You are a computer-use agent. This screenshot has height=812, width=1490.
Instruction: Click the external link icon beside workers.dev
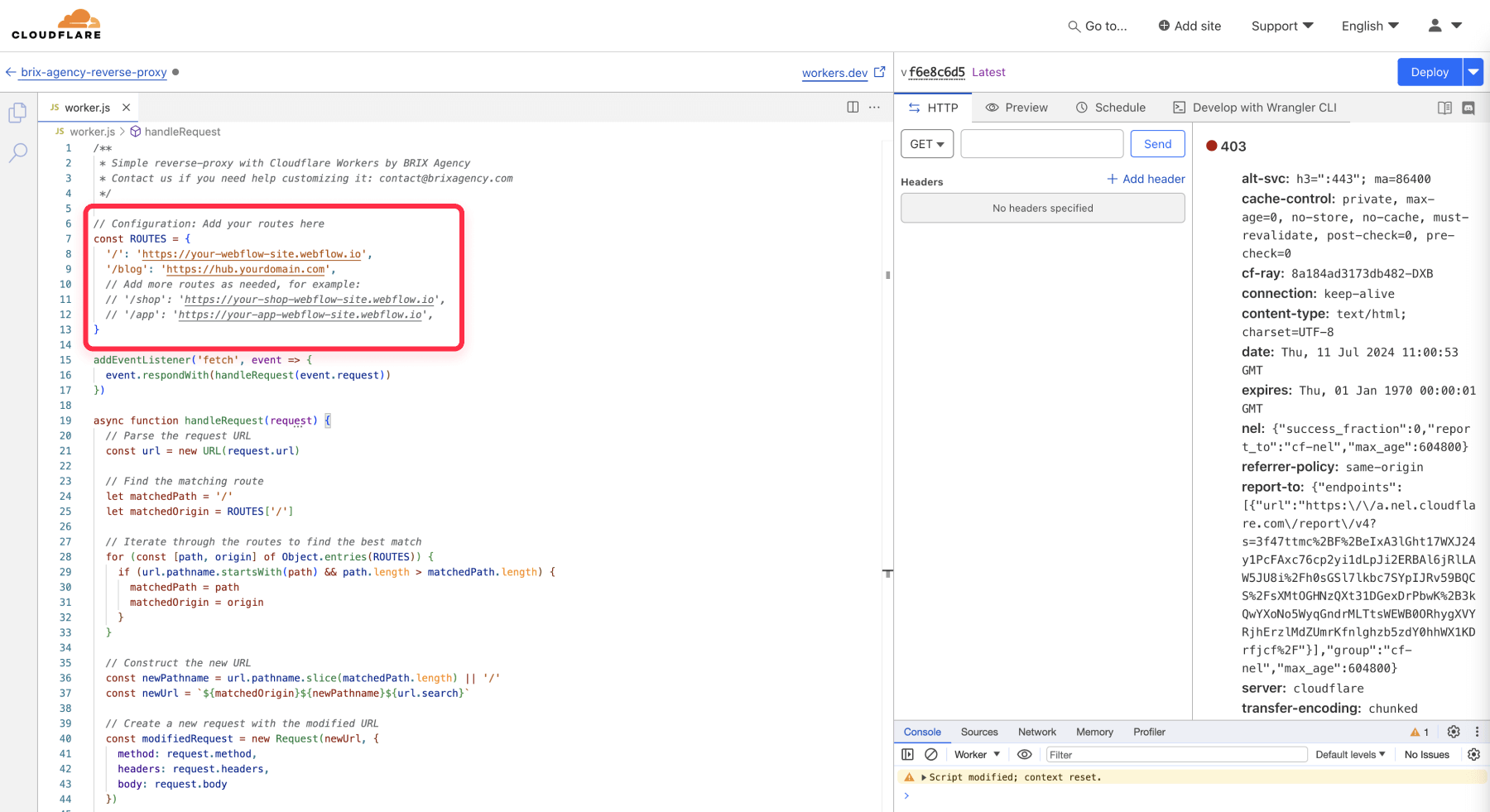click(x=879, y=72)
